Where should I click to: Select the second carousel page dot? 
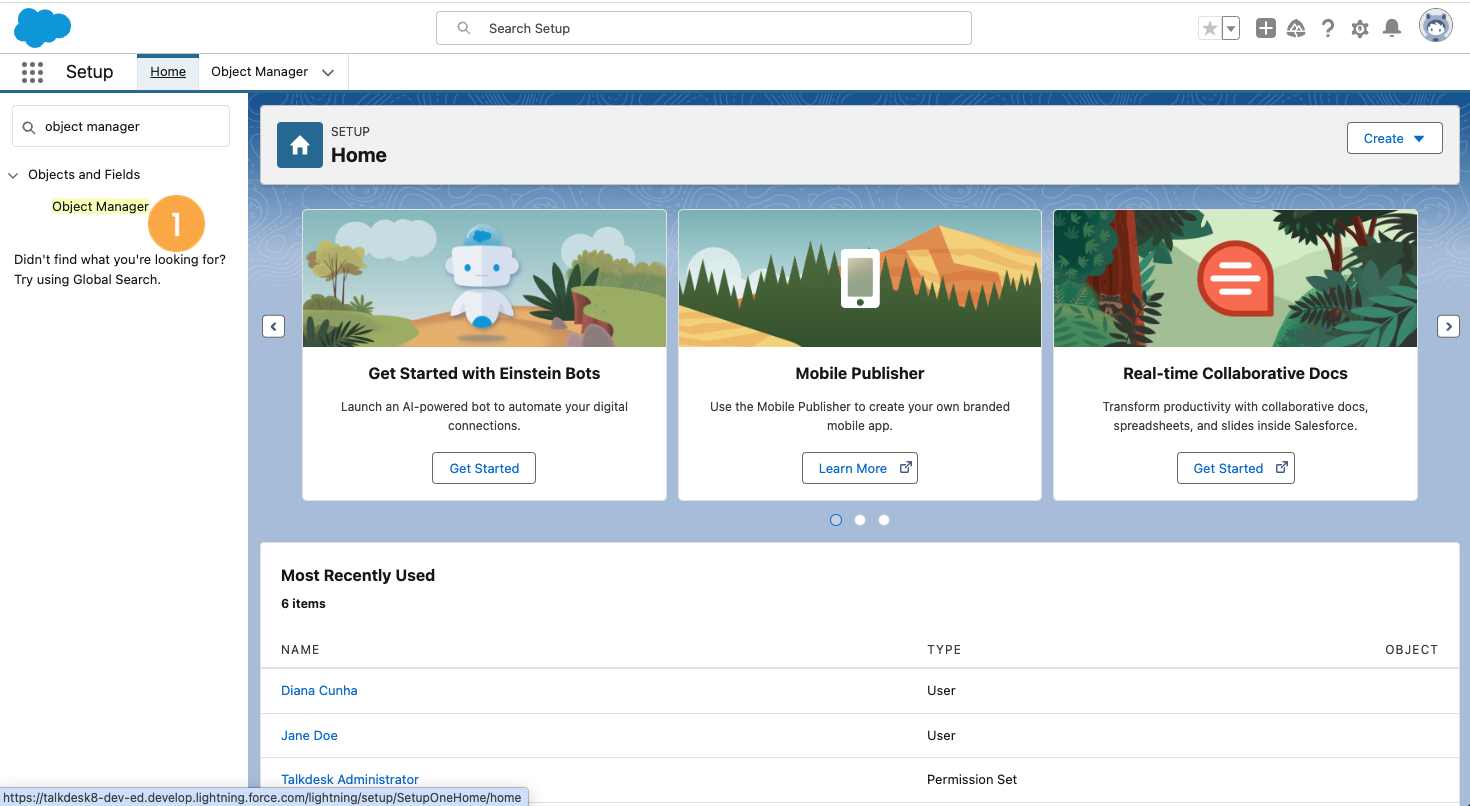(860, 519)
